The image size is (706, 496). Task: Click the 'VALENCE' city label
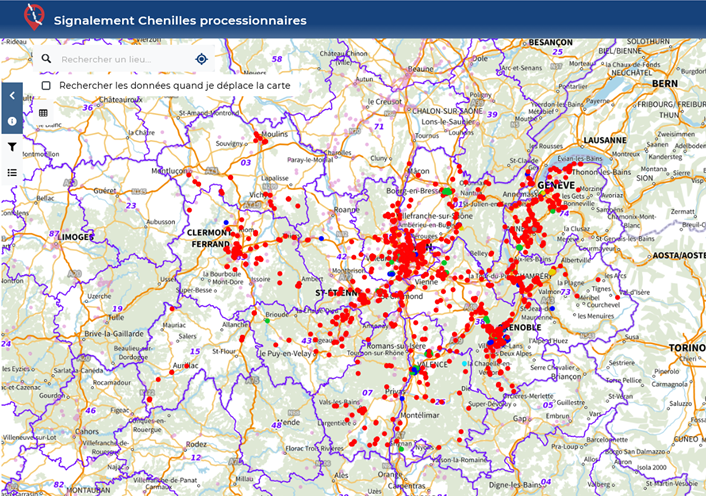click(434, 365)
